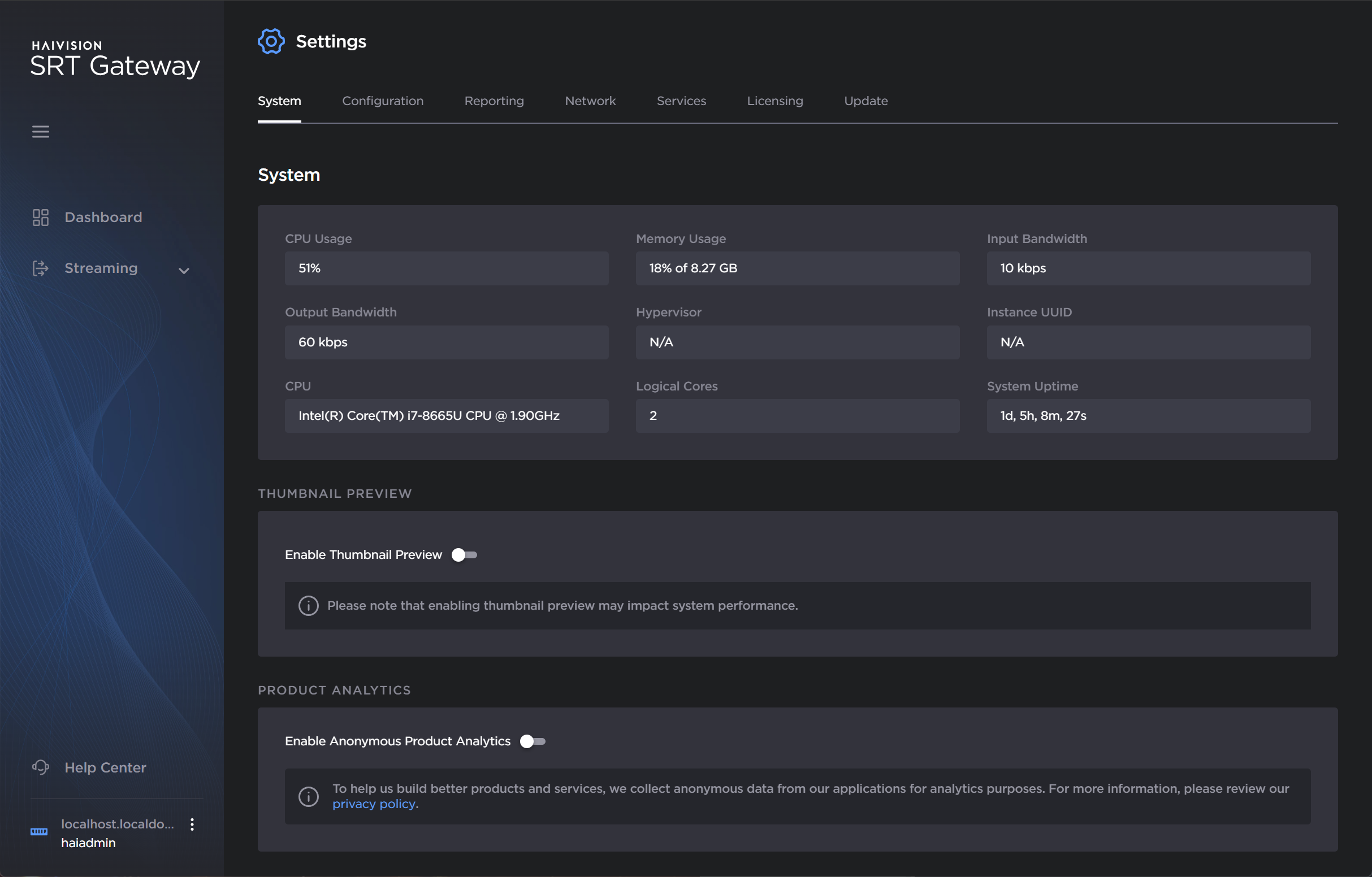Expand the Streaming menu chevron
The height and width of the screenshot is (877, 1372).
pos(184,271)
